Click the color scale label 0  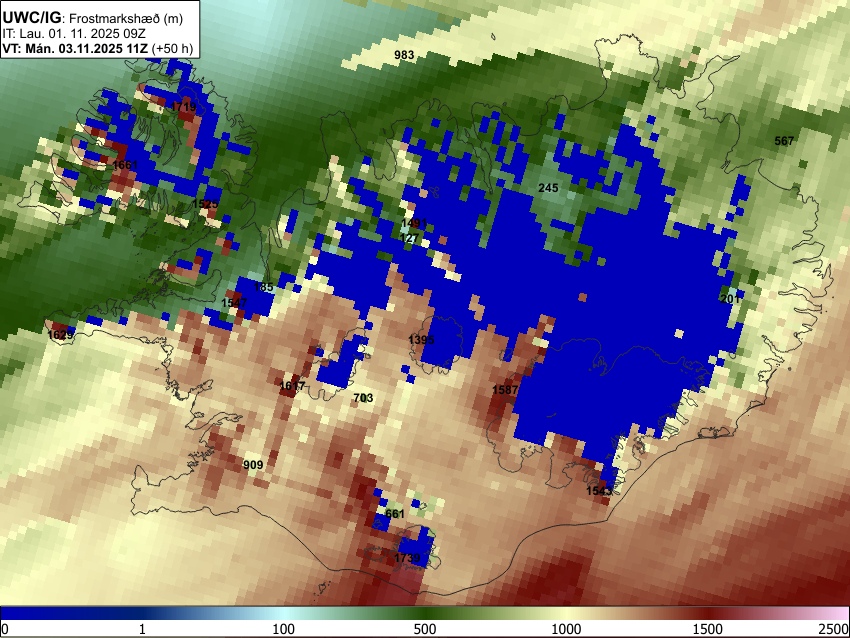click(x=5, y=629)
